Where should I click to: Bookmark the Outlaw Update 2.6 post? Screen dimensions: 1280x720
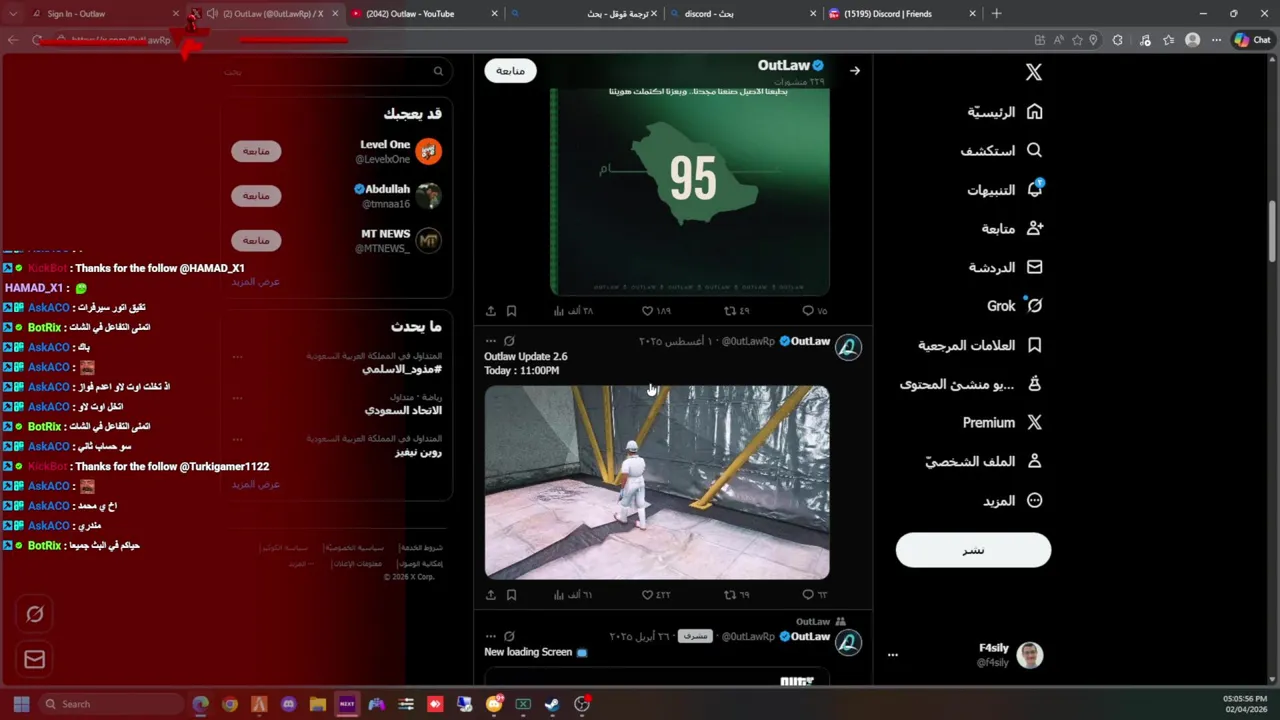point(511,595)
